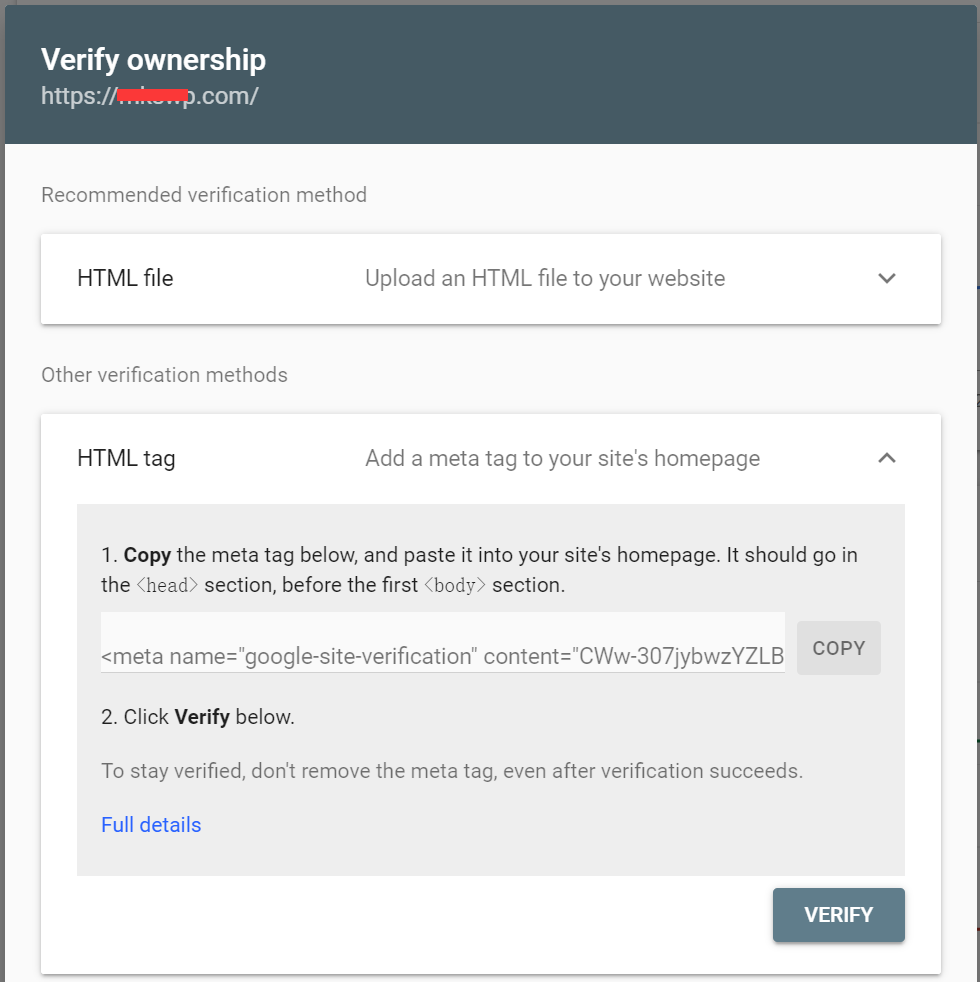The height and width of the screenshot is (982, 980).
Task: Click the <body> code snippet in instructions
Action: [455, 586]
